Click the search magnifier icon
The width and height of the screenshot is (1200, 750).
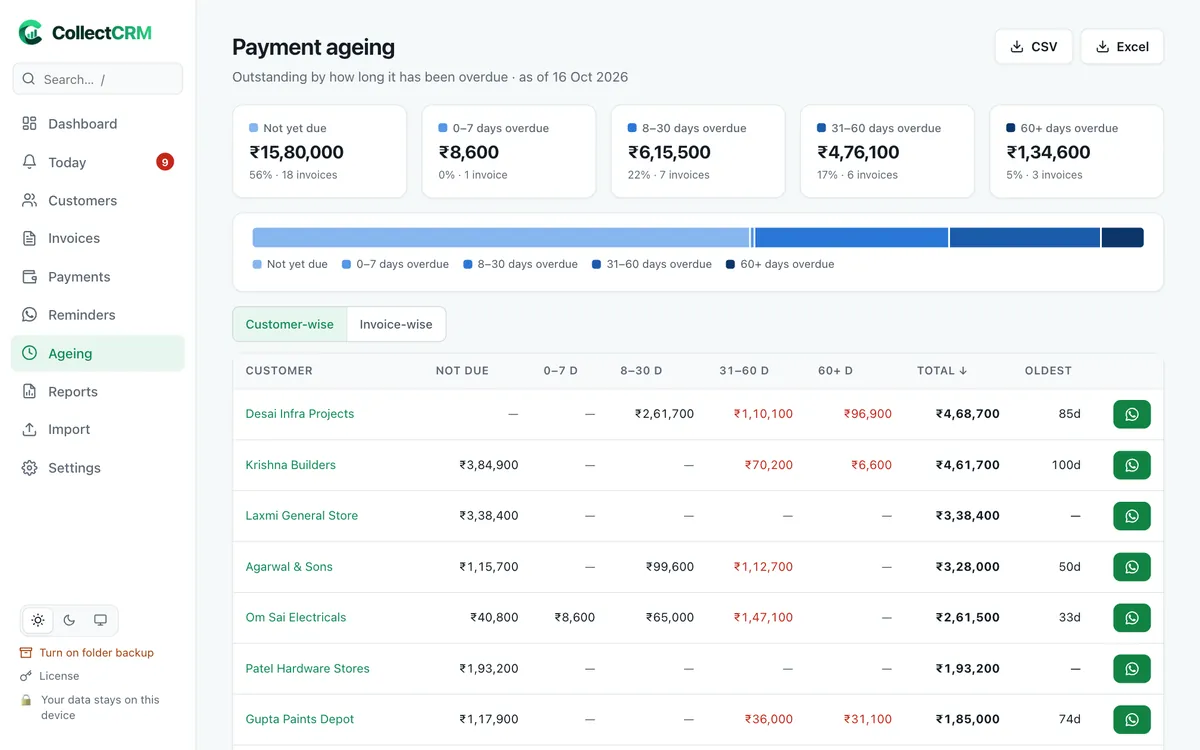[x=30, y=79]
